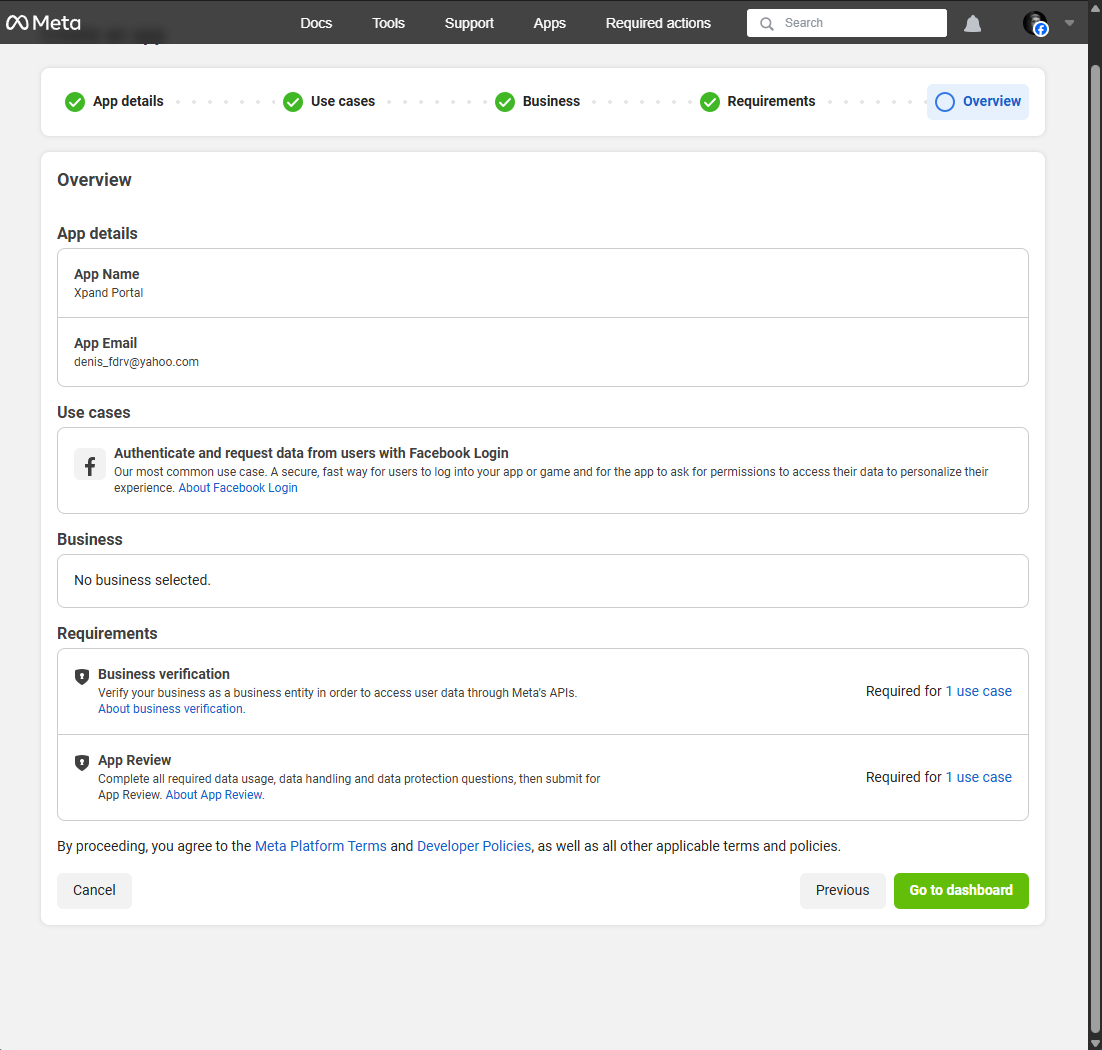Select the app email address text
This screenshot has height=1050, width=1102.
[136, 362]
